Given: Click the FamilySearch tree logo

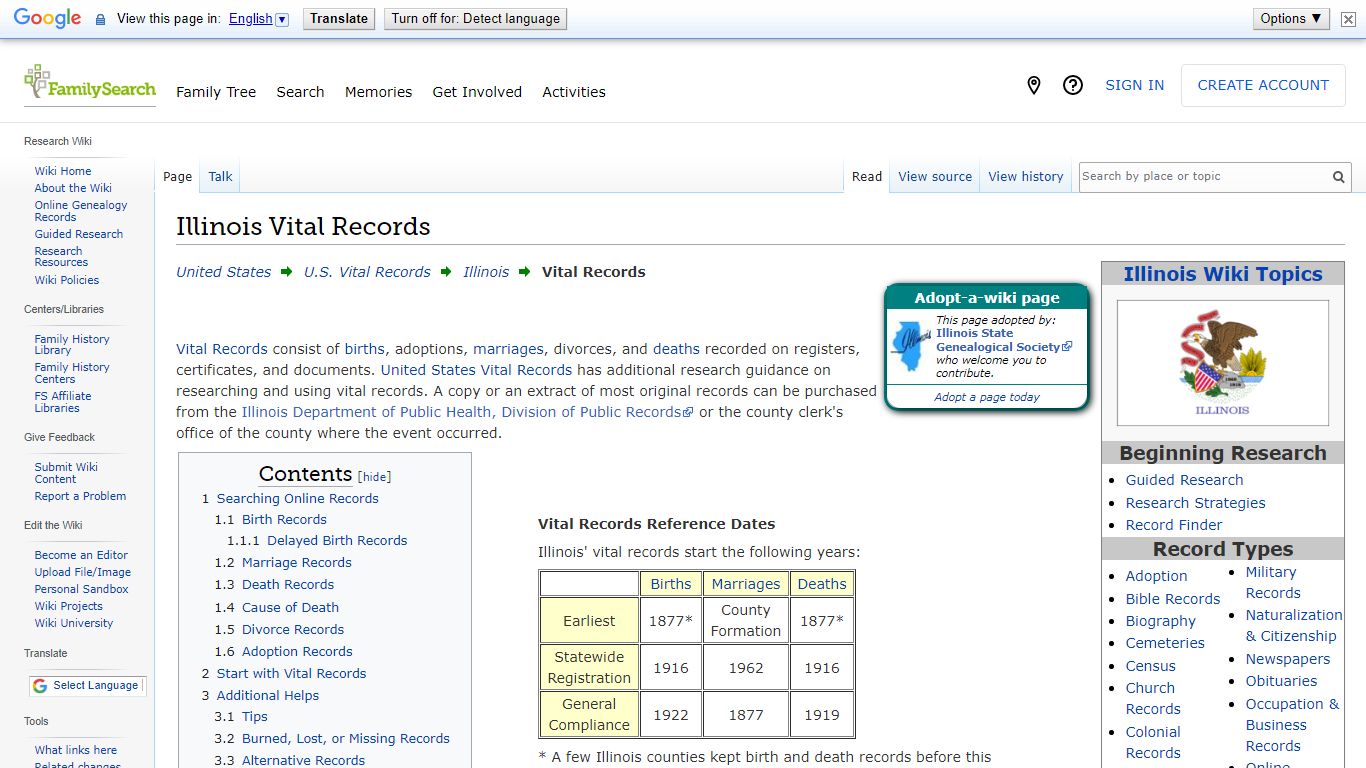Looking at the screenshot, I should tap(89, 84).
